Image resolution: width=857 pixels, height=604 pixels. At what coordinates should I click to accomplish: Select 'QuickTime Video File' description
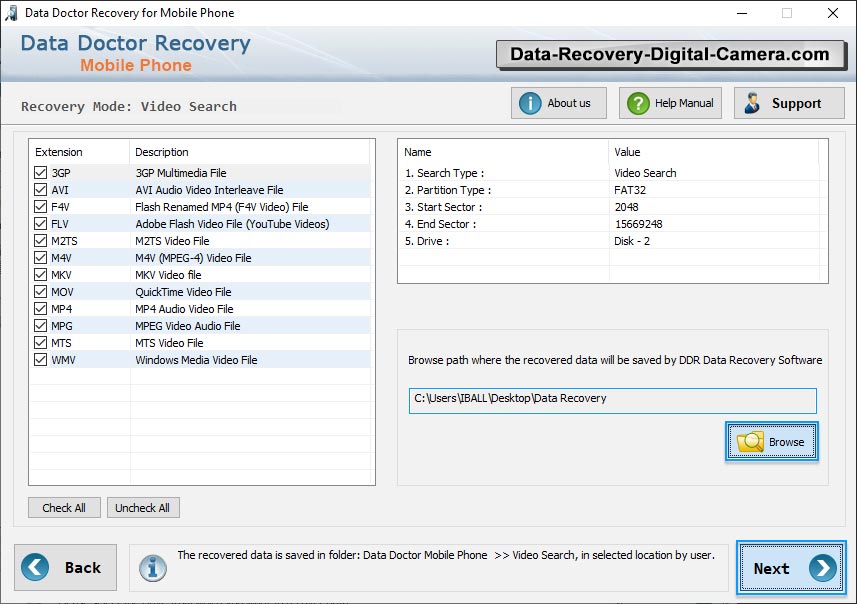click(183, 291)
